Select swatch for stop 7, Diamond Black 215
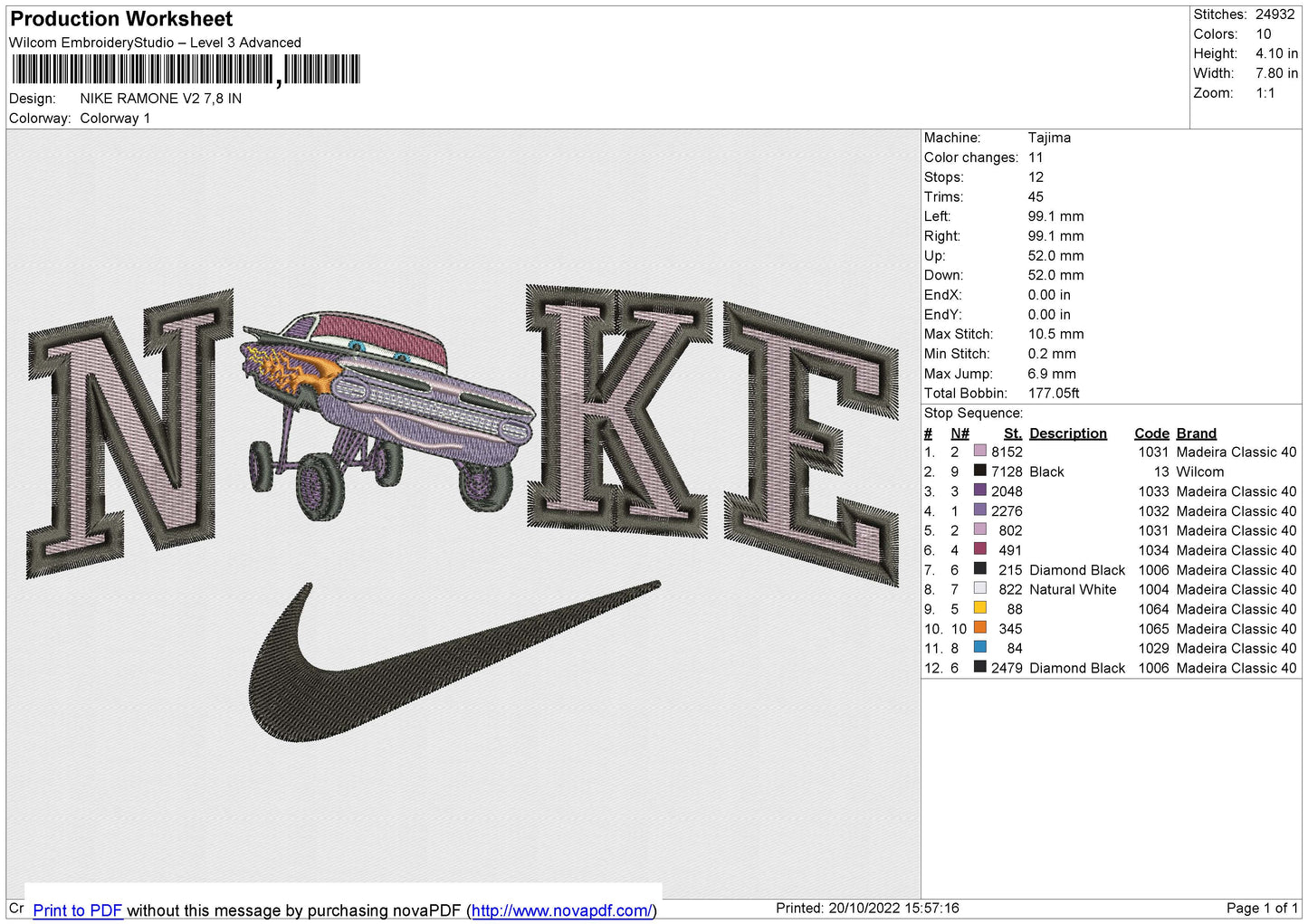 [979, 569]
